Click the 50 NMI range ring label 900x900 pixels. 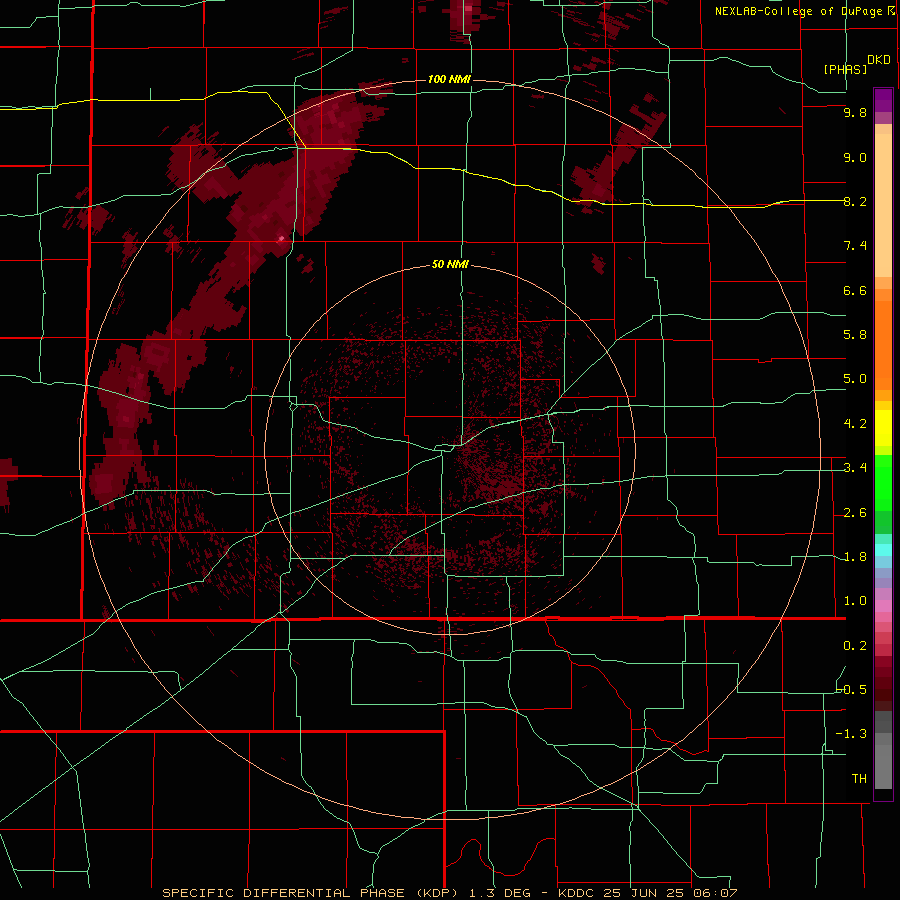450,265
